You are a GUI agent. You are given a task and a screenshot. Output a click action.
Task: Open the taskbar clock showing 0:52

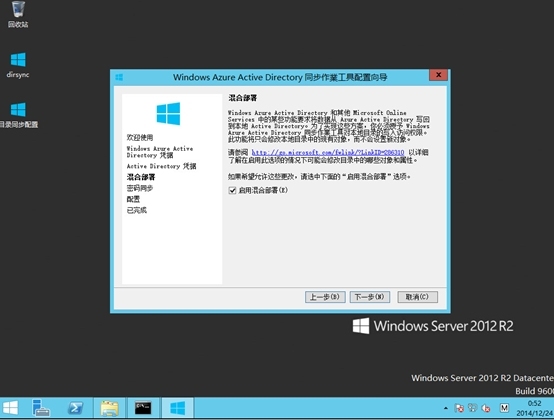pyautogui.click(x=535, y=408)
